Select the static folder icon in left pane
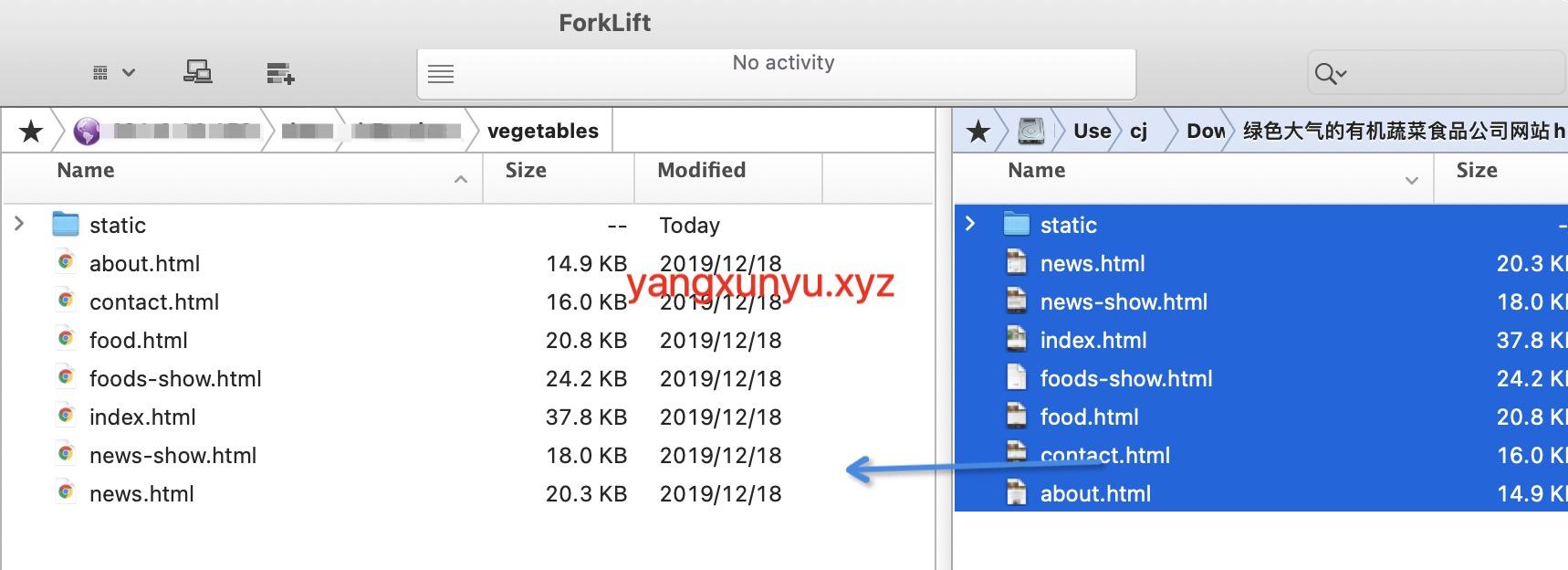Screen dimensions: 1568x570 [66, 225]
